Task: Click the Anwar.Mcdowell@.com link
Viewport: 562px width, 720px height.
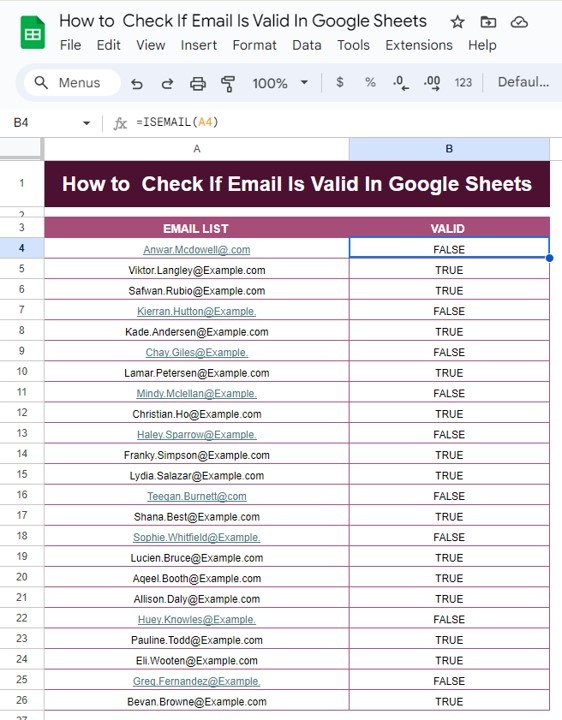Action: [197, 250]
